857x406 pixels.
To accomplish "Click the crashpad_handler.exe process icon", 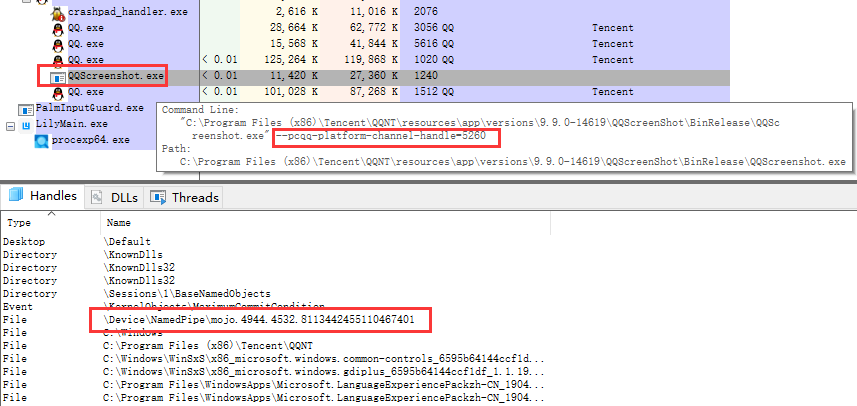I will (x=58, y=12).
